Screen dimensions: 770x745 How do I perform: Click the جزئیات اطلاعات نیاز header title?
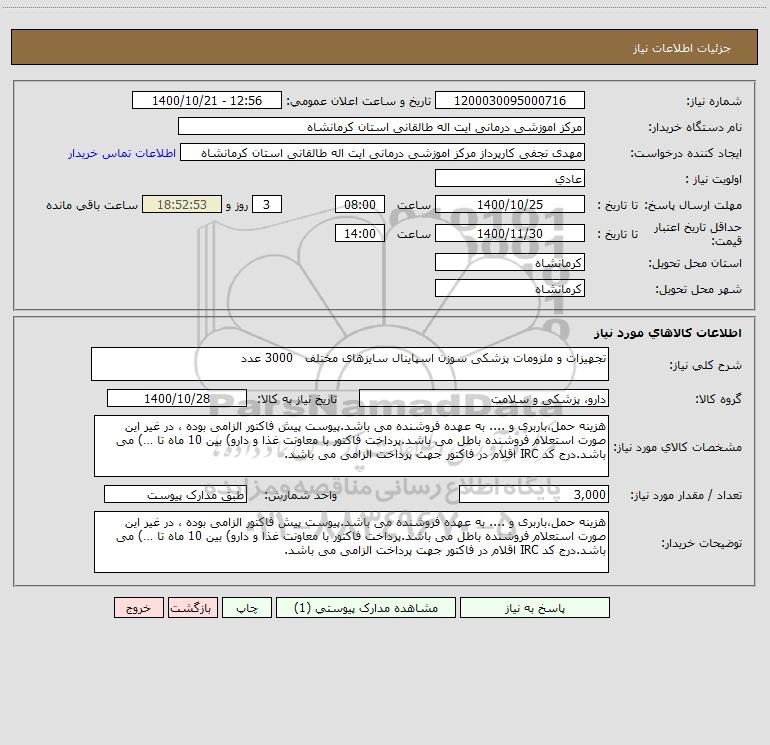[x=682, y=48]
